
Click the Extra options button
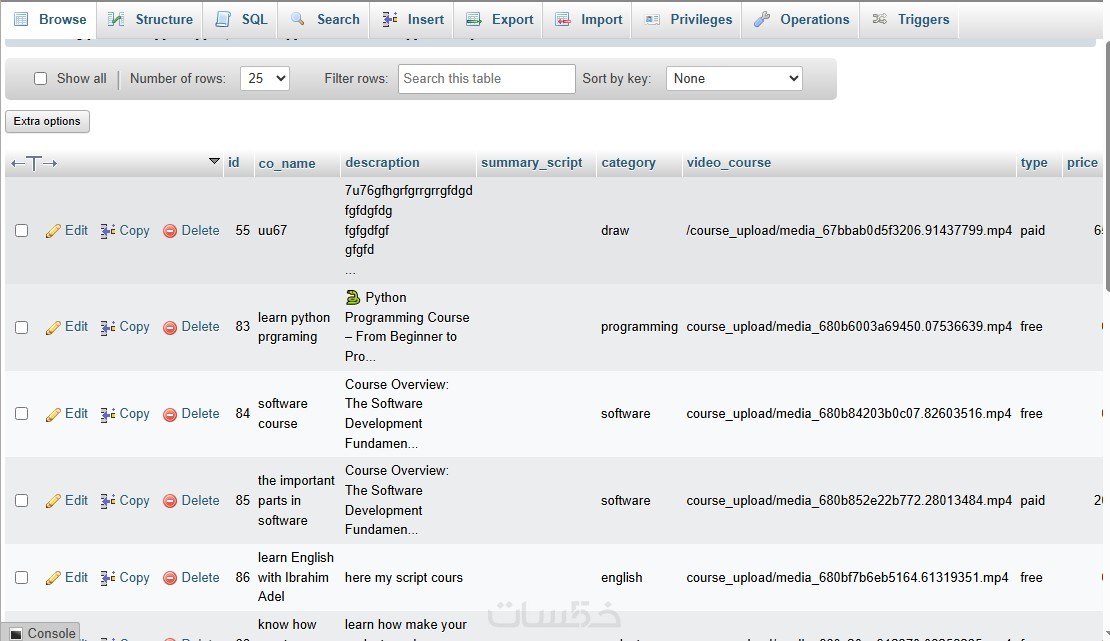(47, 121)
